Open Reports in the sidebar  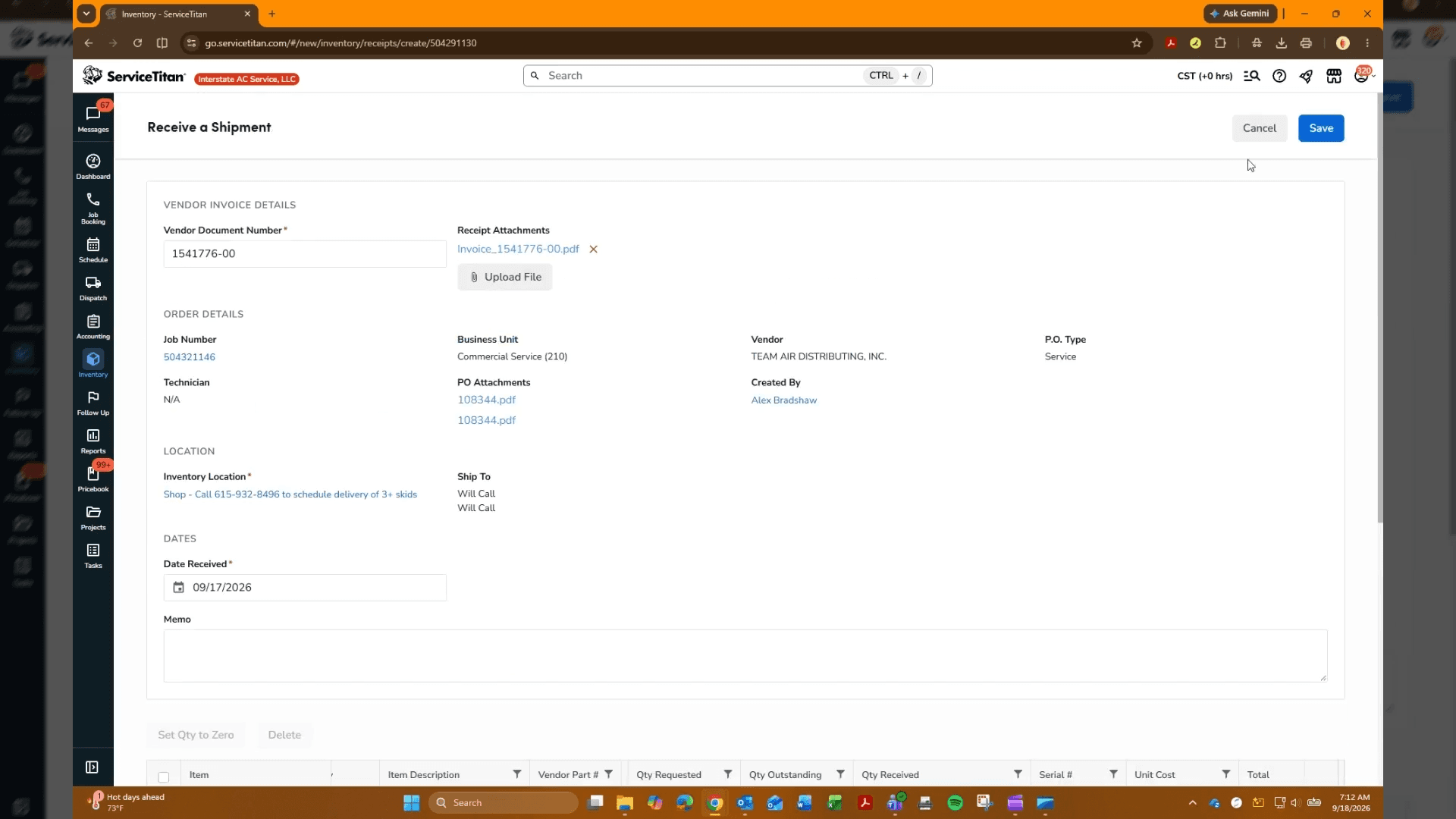tap(93, 441)
